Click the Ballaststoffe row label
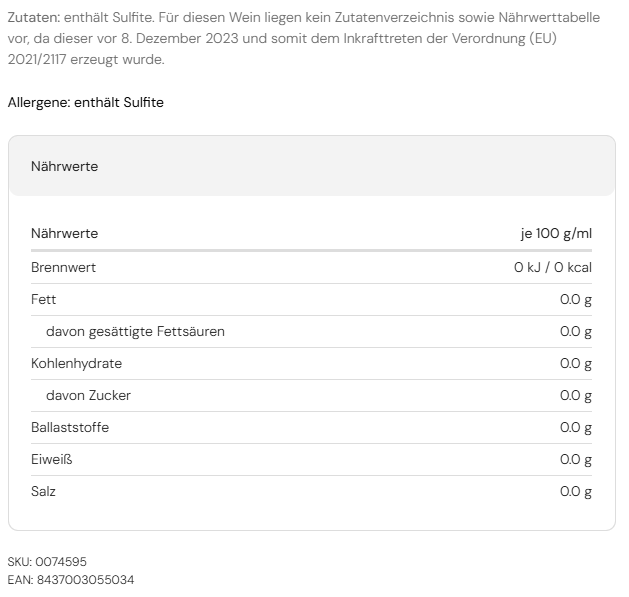Viewport: 629px width, 597px height. click(x=70, y=428)
